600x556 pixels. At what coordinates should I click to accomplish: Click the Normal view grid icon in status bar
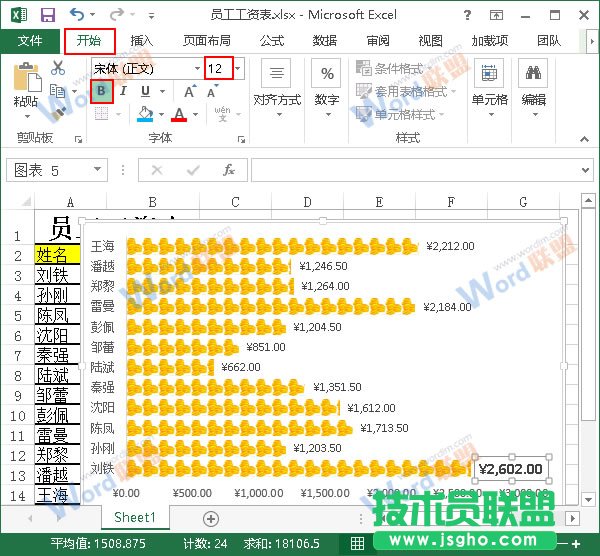(357, 543)
